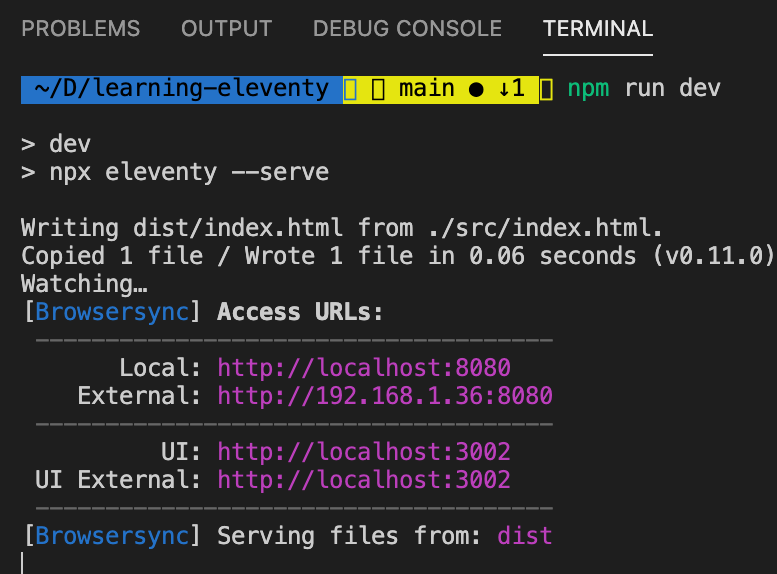Open the UI External localhost:3002 link
Screen dimensions: 777x574
[364, 480]
